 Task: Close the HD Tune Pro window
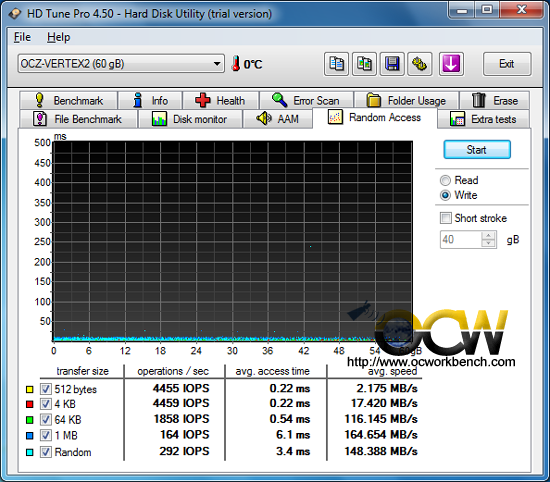(x=522, y=10)
